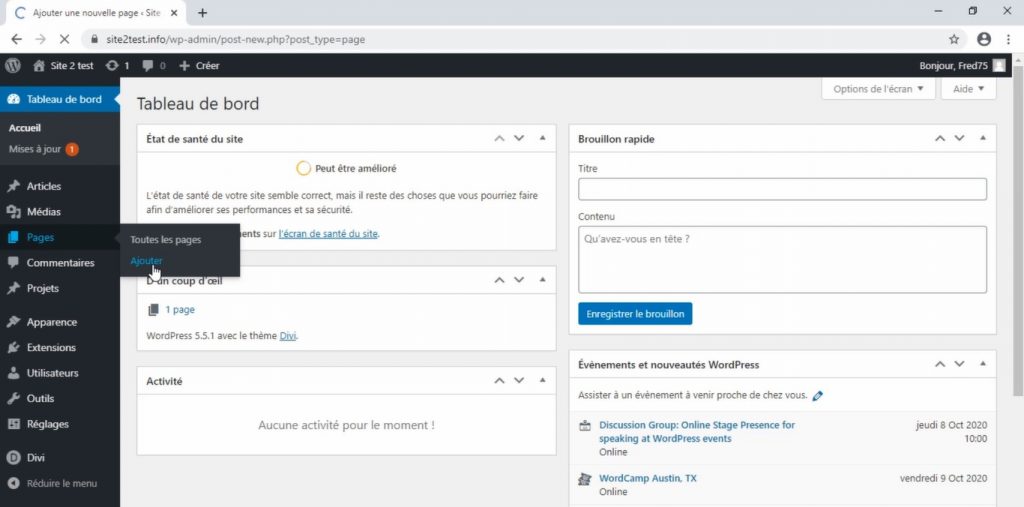Screen dimensions: 1024x507
Task: Open Réglages settings icon in sidebar
Action: (x=13, y=424)
